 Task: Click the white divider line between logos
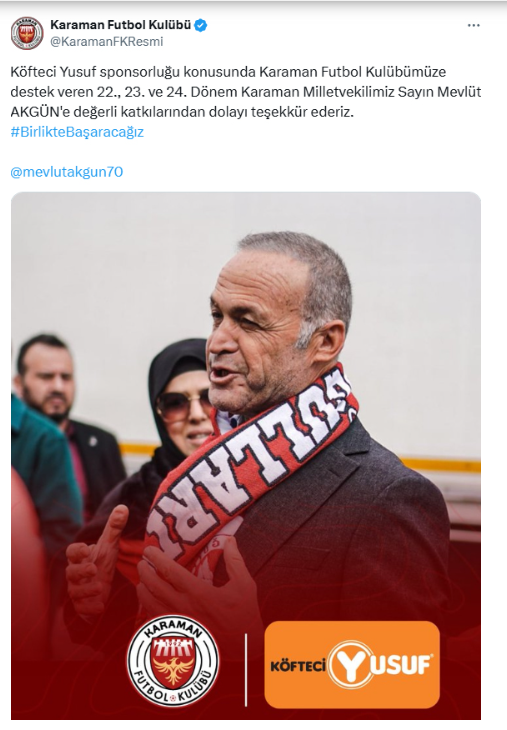pos(246,669)
